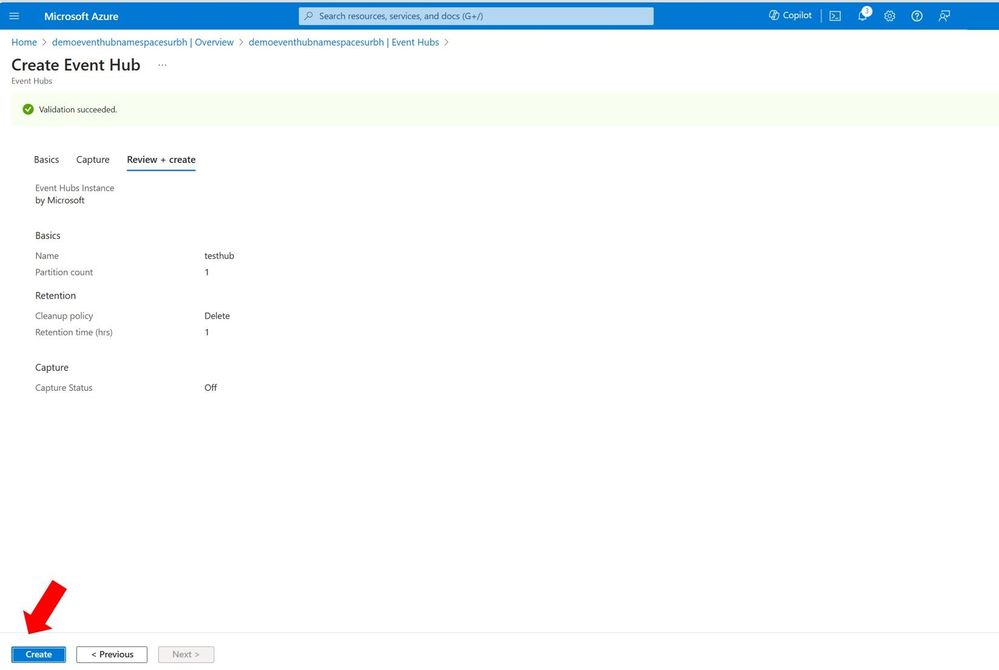The image size is (999, 670).
Task: Select the capture status value Off
Action: [x=211, y=388]
